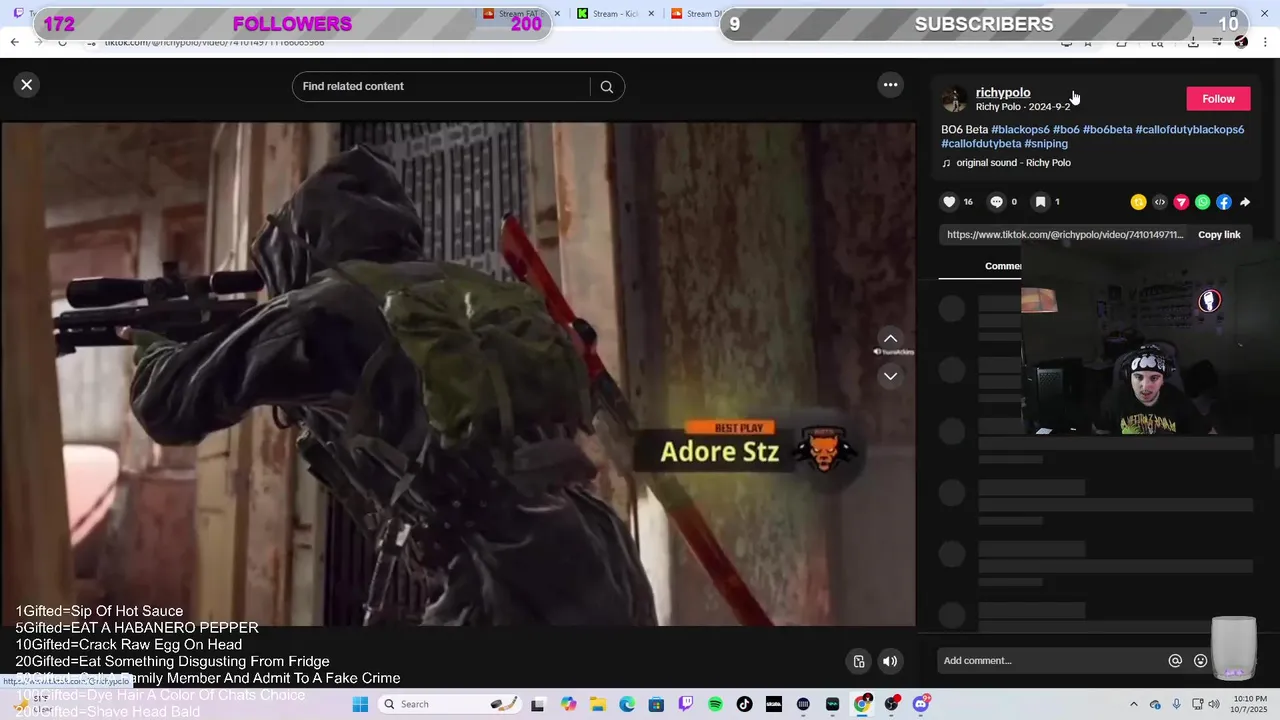Open File Explorer from the taskbar
This screenshot has height=720, width=1280.
click(597, 704)
